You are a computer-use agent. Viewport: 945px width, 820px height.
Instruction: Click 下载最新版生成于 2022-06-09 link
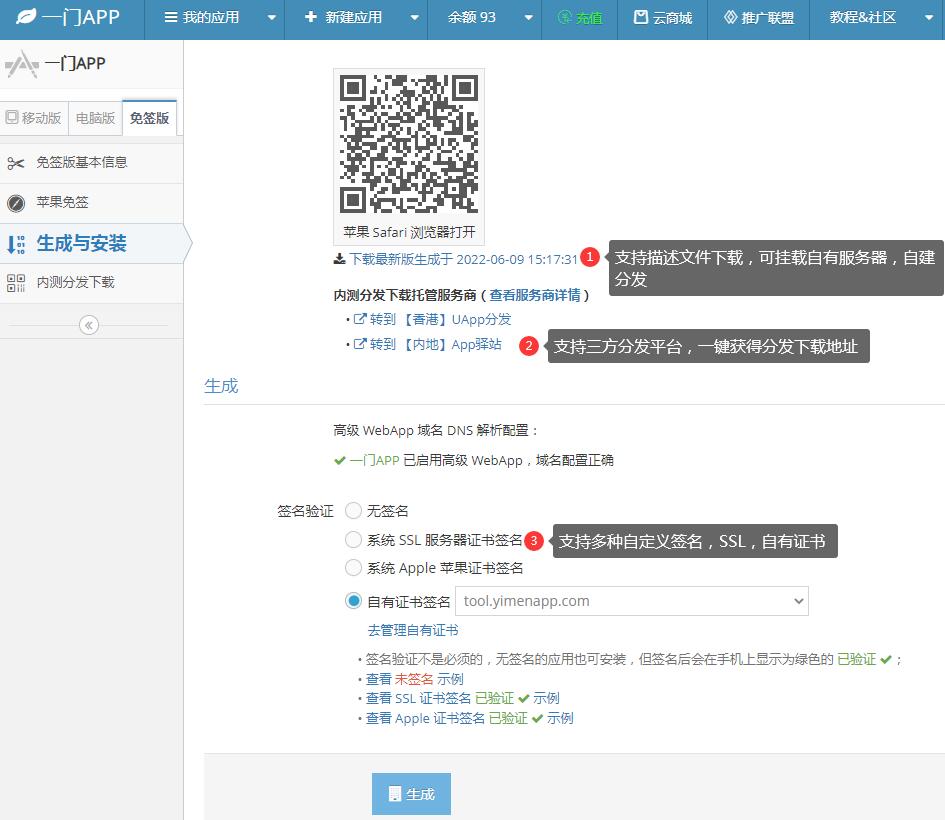[x=463, y=259]
